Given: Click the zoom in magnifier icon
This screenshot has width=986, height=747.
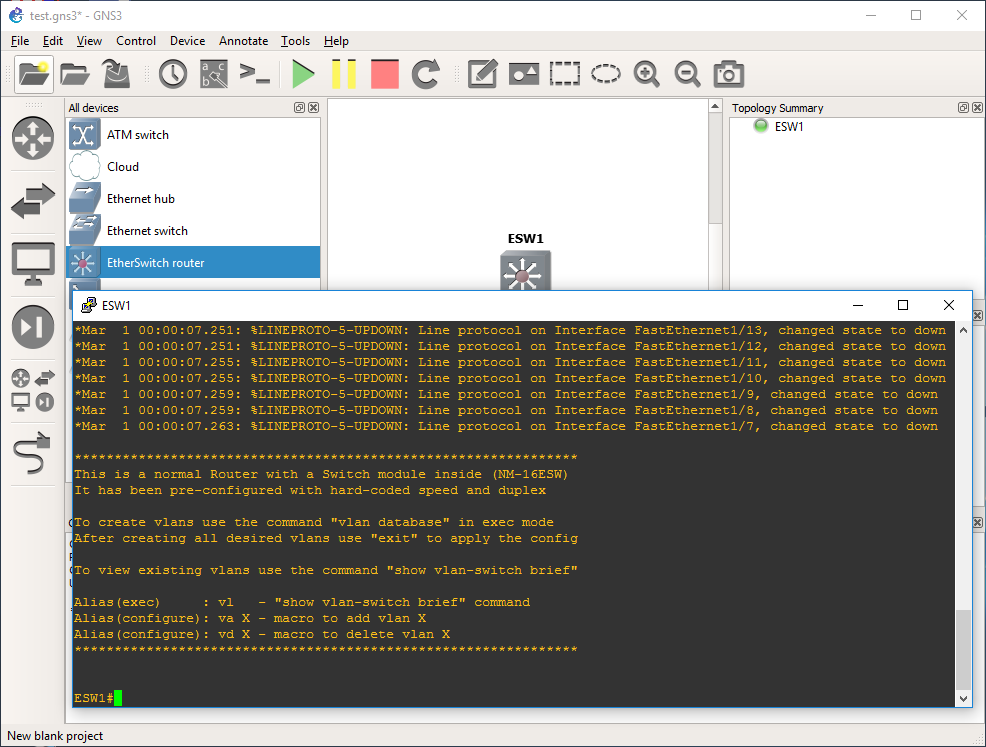Looking at the screenshot, I should click(x=646, y=74).
